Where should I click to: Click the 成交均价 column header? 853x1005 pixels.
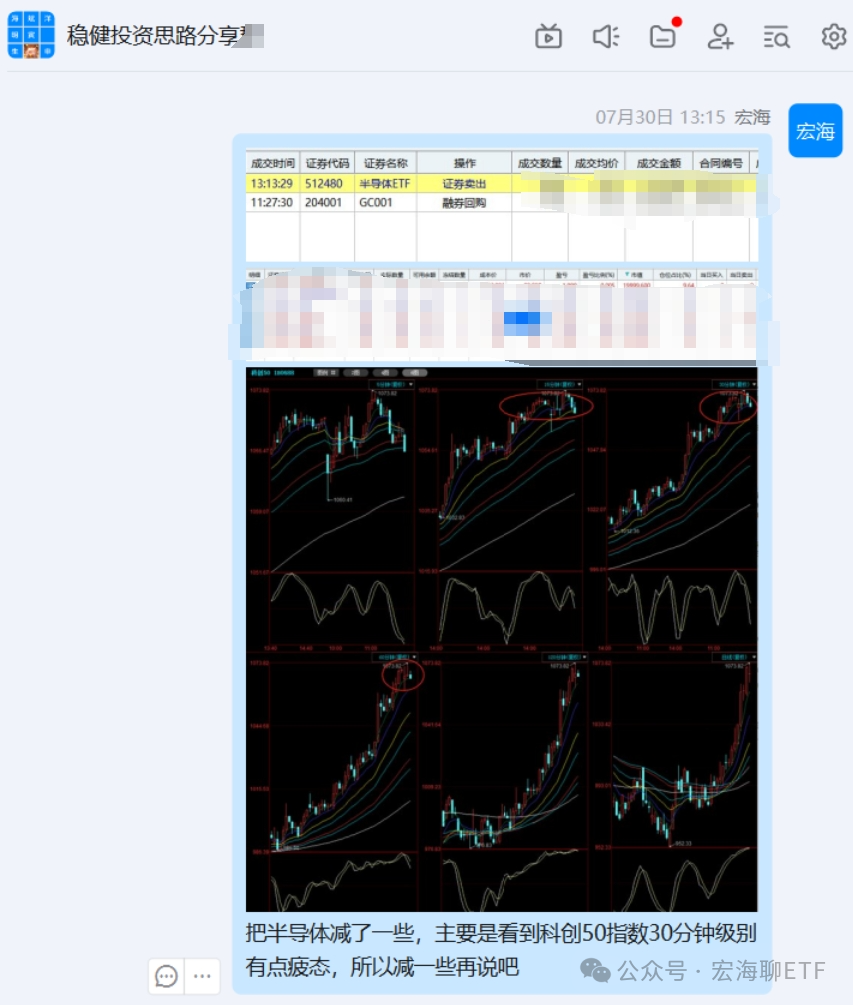596,163
